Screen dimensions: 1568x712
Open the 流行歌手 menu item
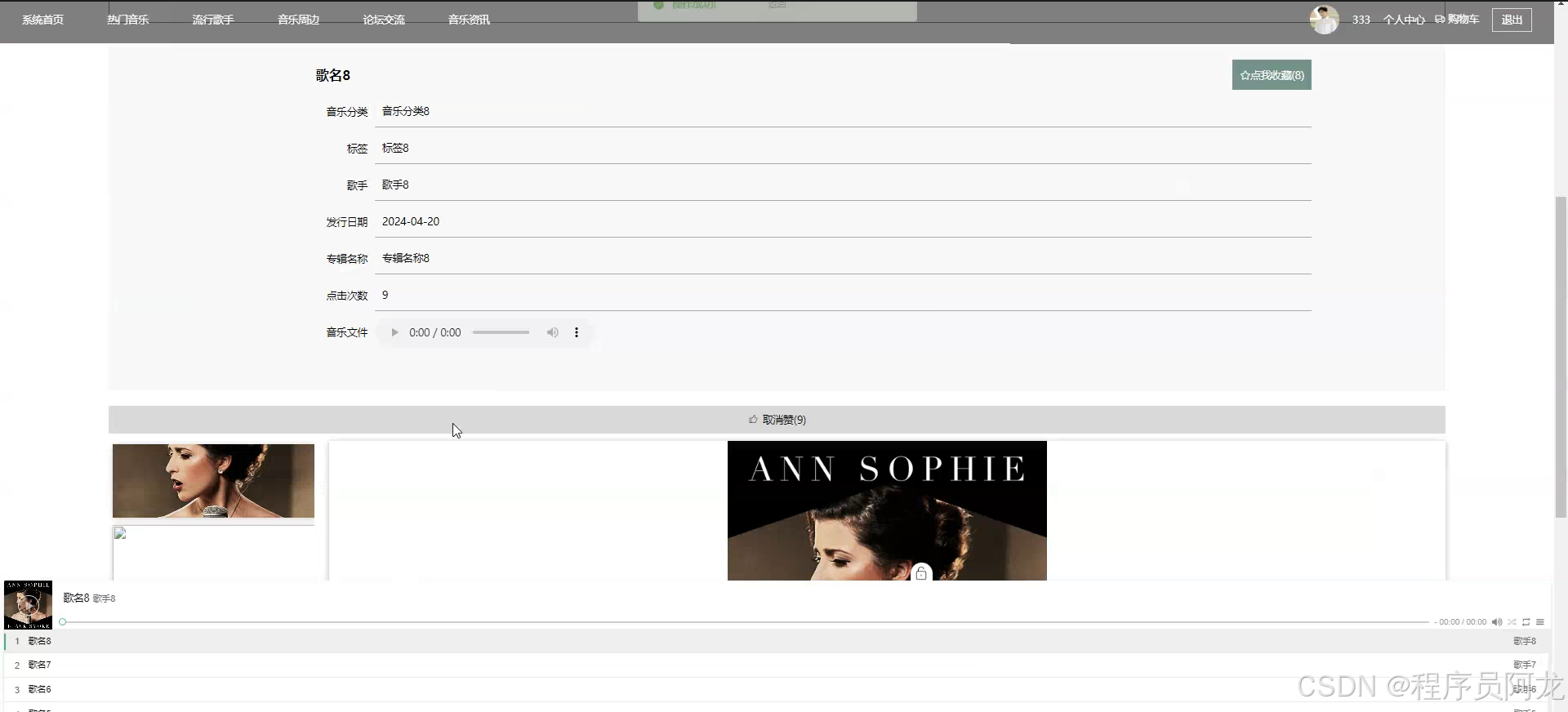click(x=213, y=20)
